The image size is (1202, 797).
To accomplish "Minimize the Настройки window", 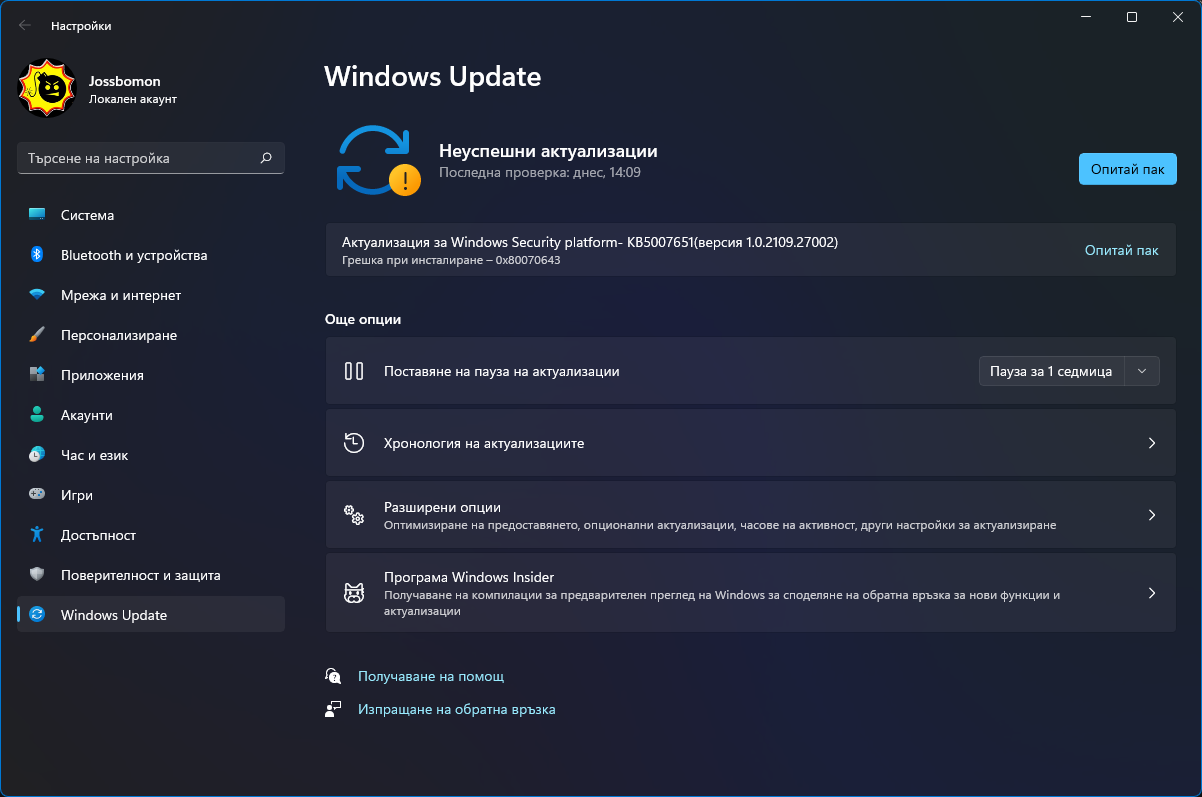I will (x=1086, y=17).
